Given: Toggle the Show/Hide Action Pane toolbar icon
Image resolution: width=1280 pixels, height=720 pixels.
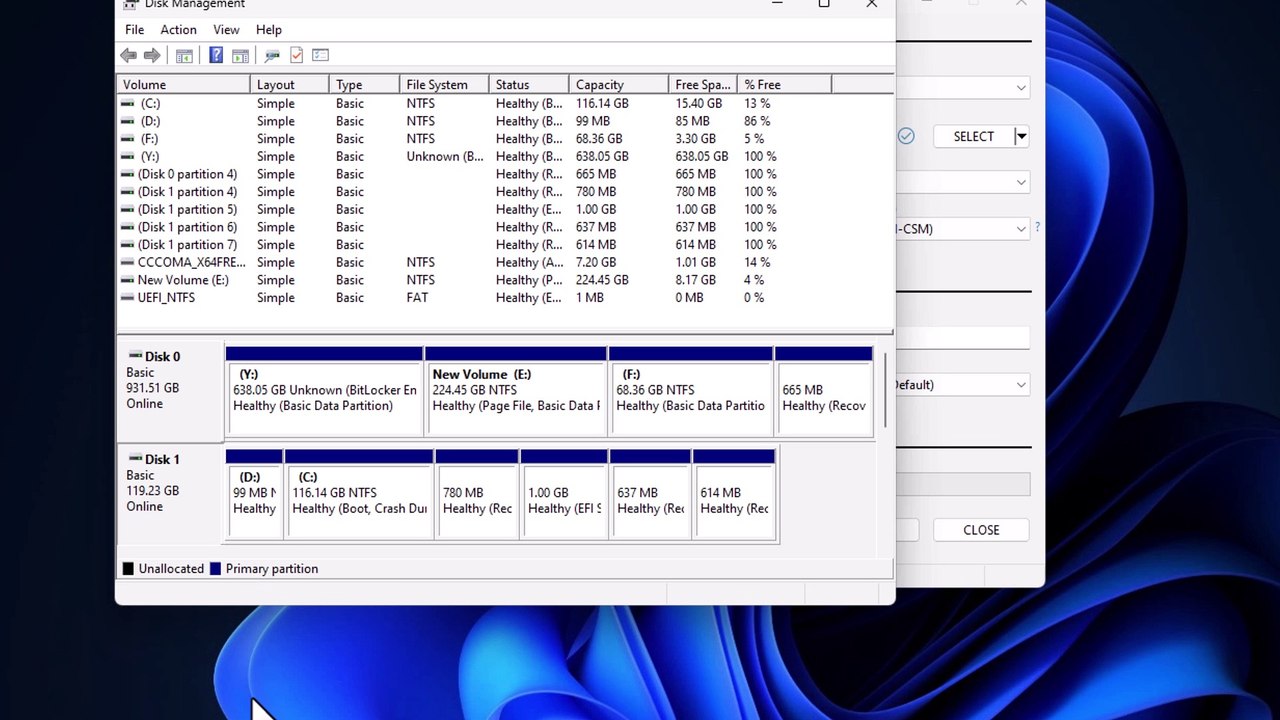Looking at the screenshot, I should tap(240, 56).
